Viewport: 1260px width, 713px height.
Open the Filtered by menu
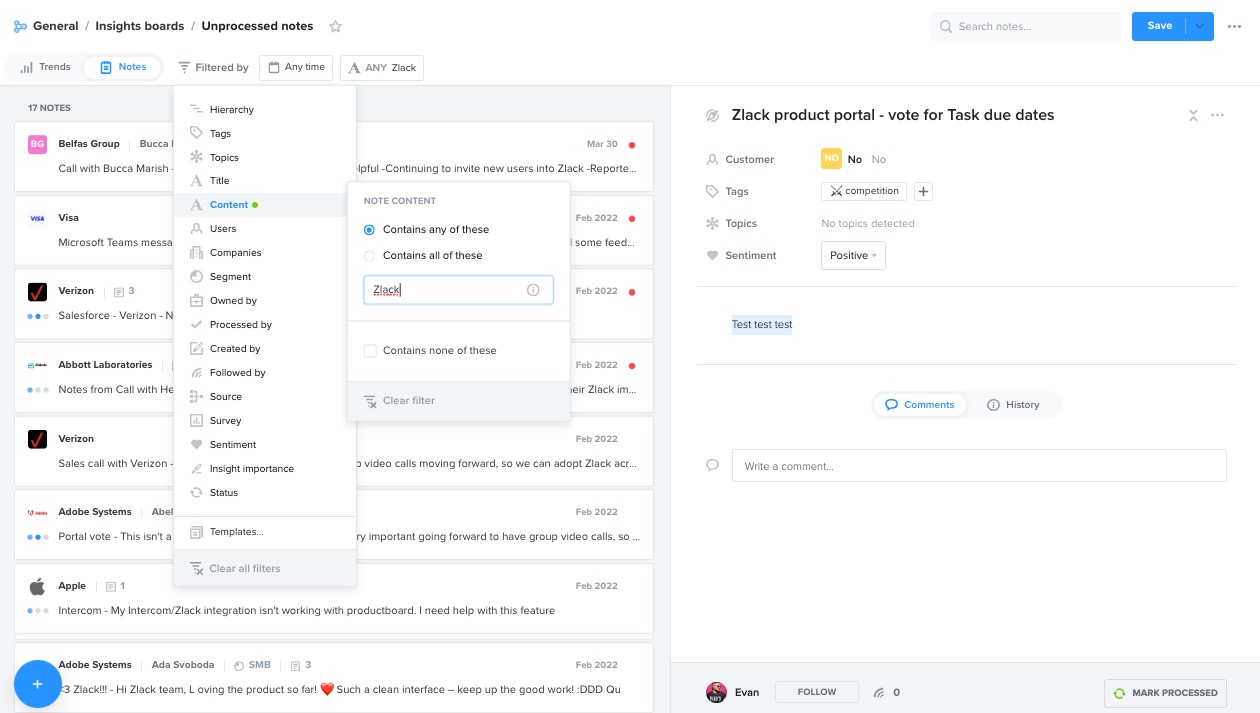(213, 67)
